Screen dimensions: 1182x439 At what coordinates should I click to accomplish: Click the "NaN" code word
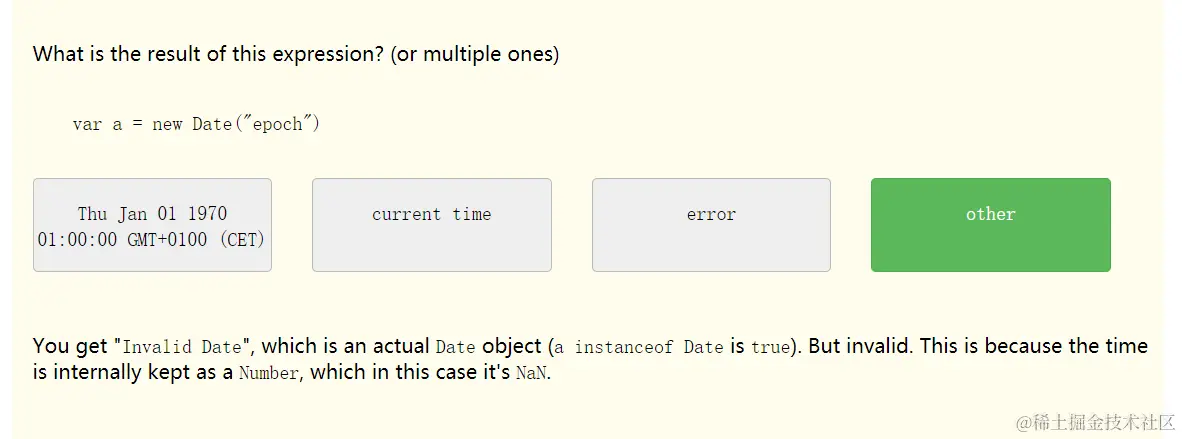531,374
